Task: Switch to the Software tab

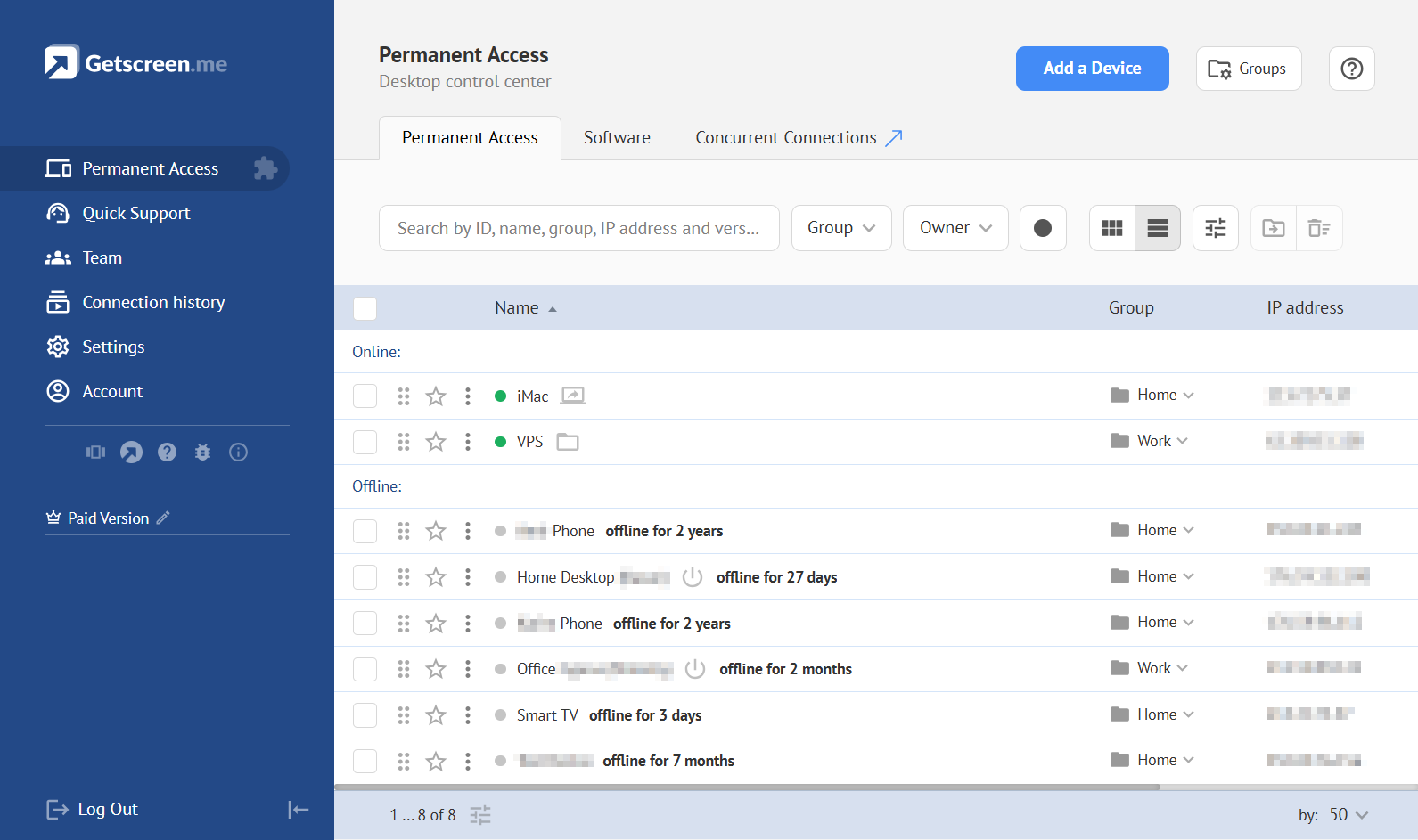Action: pyautogui.click(x=617, y=138)
